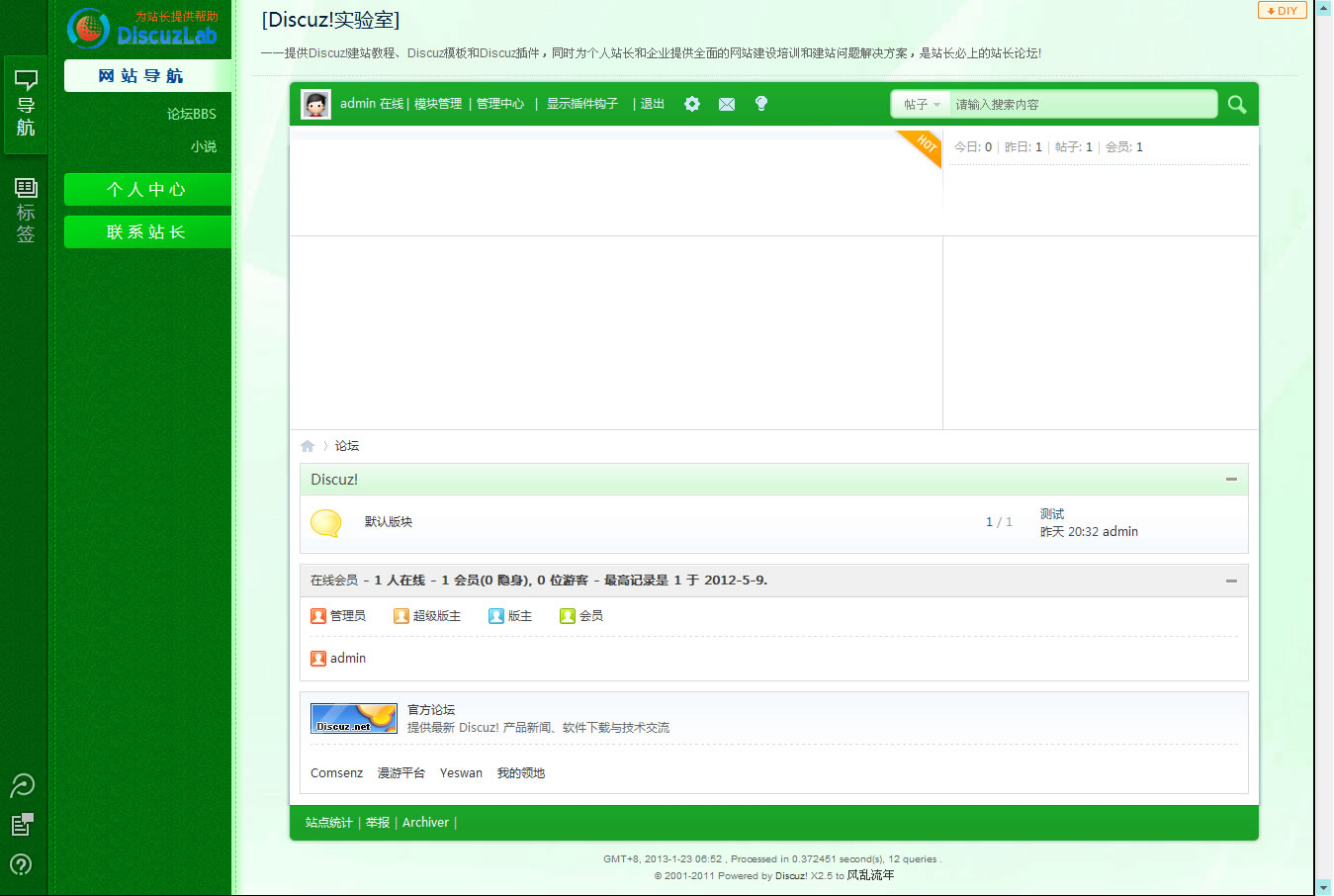Click last poster admin in forum row
This screenshot has width=1334, height=896.
pyautogui.click(x=1120, y=532)
